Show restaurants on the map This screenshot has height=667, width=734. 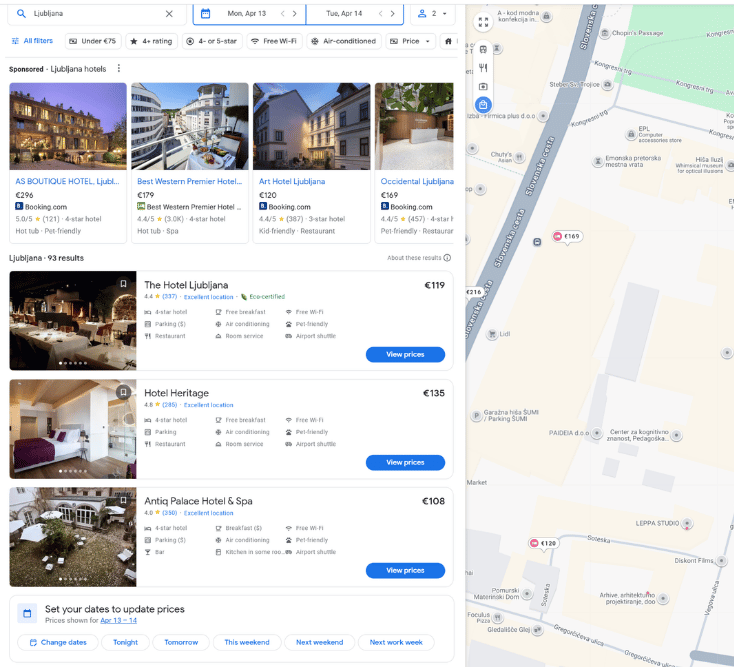click(x=483, y=67)
